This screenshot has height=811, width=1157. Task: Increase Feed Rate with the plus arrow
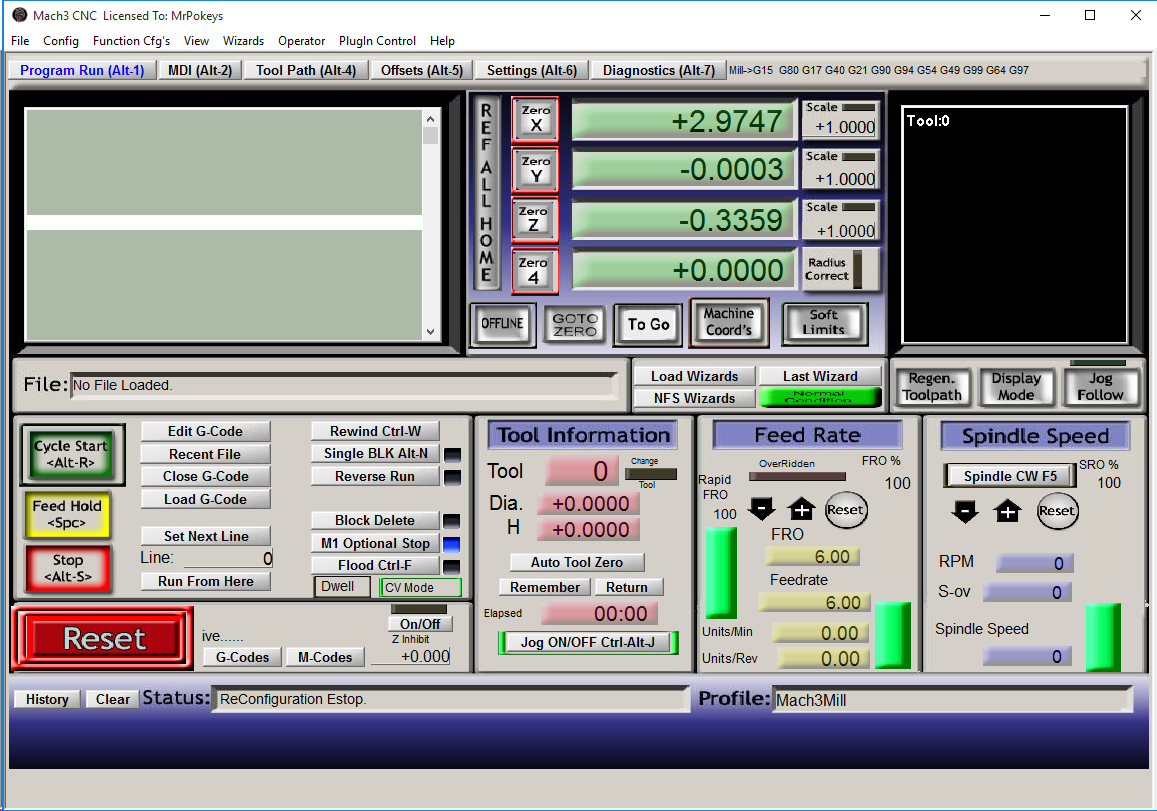(801, 510)
